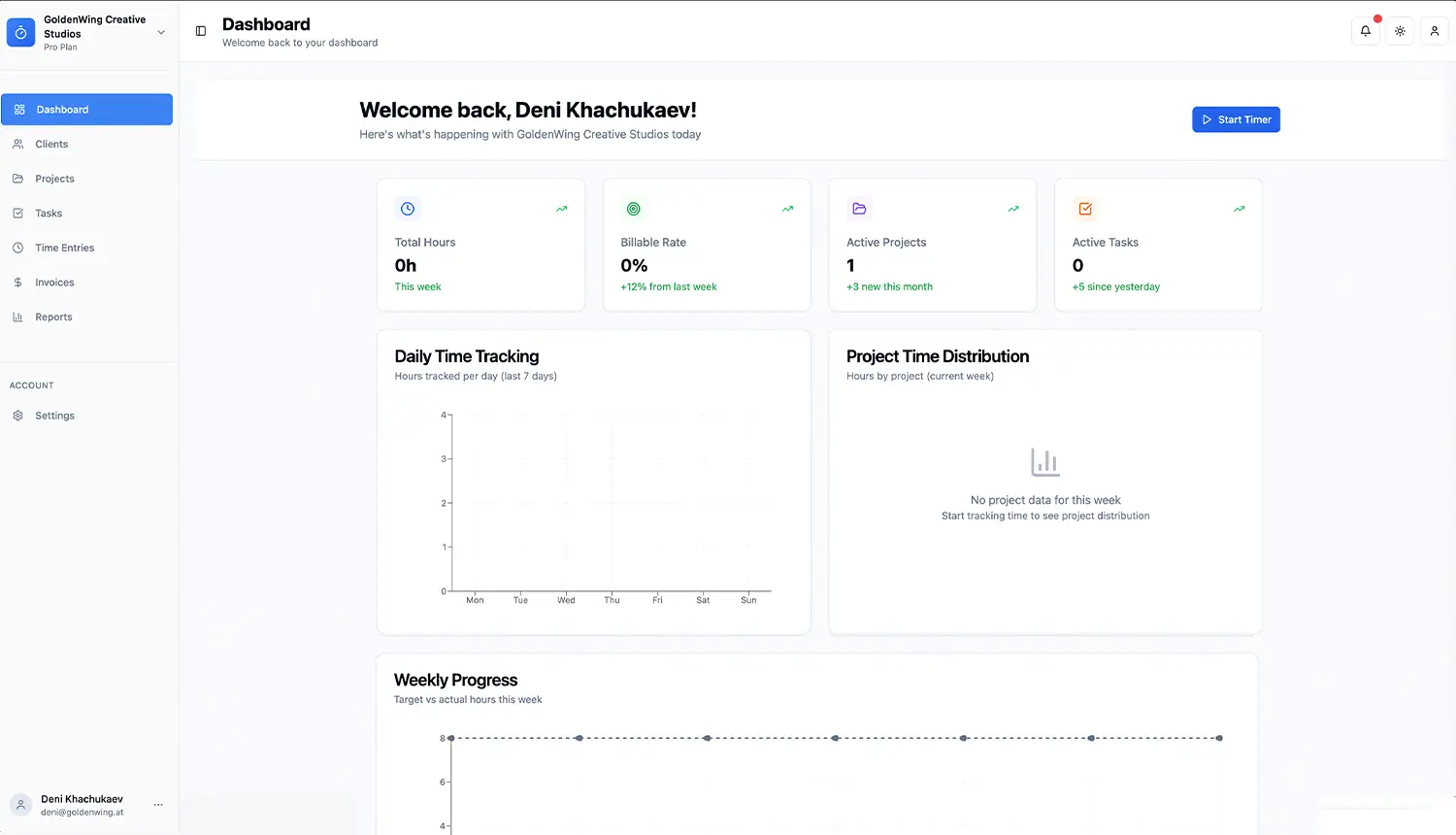Click the Total Hours clock icon
1456x835 pixels.
point(408,209)
